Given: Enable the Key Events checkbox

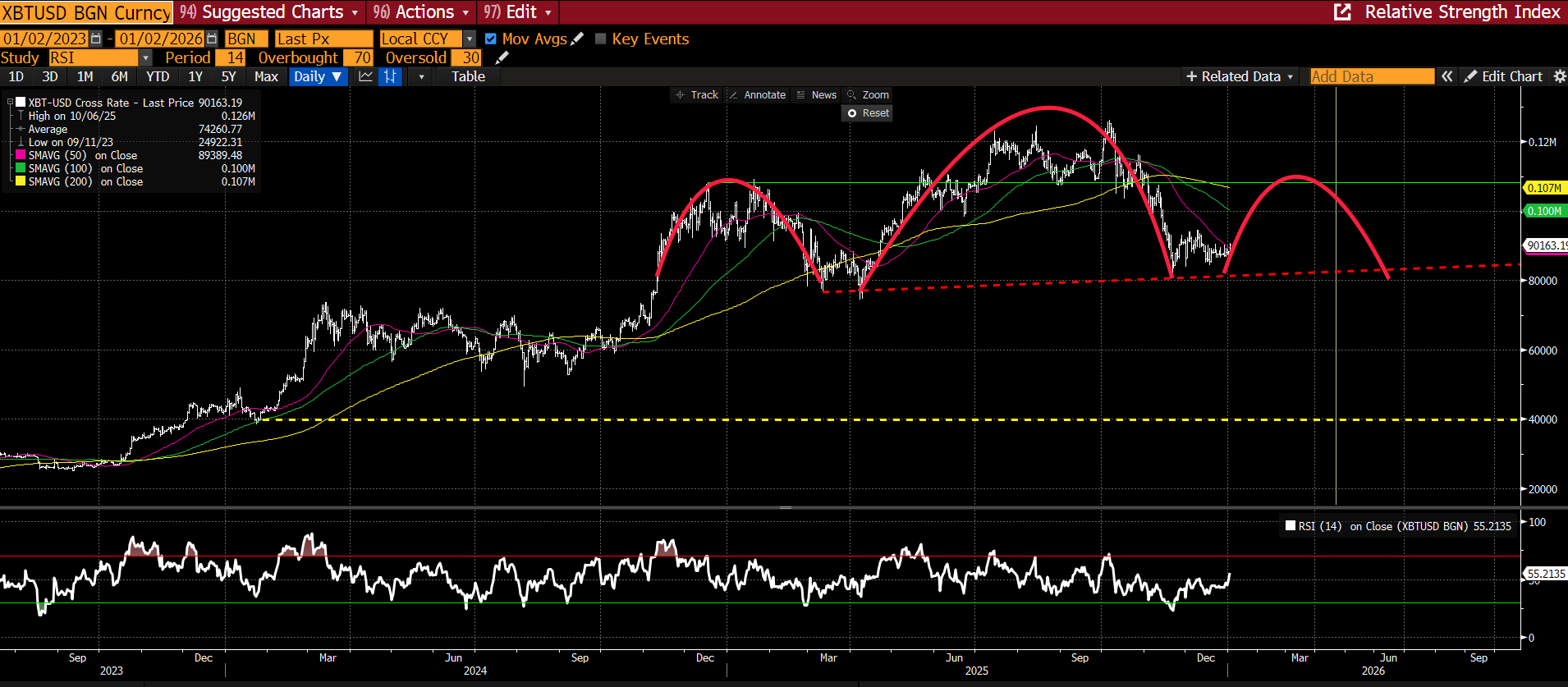Looking at the screenshot, I should [x=601, y=39].
